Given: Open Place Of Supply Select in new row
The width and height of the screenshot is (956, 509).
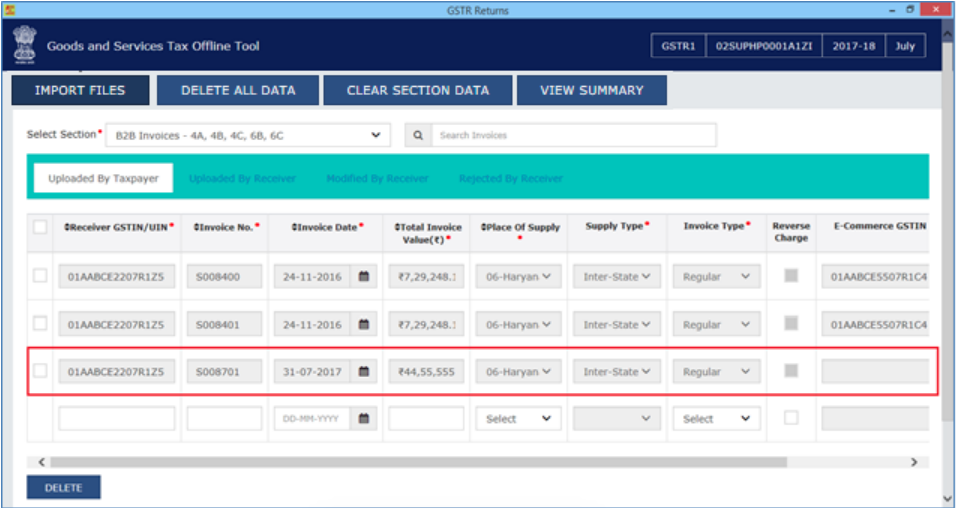Looking at the screenshot, I should pyautogui.click(x=518, y=419).
